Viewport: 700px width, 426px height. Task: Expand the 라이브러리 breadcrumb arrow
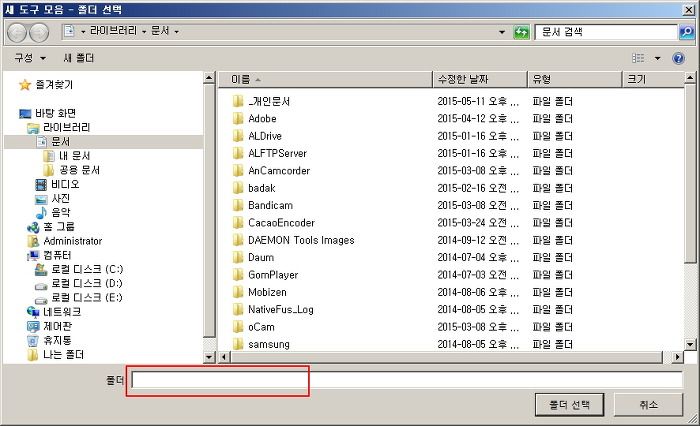tap(144, 32)
